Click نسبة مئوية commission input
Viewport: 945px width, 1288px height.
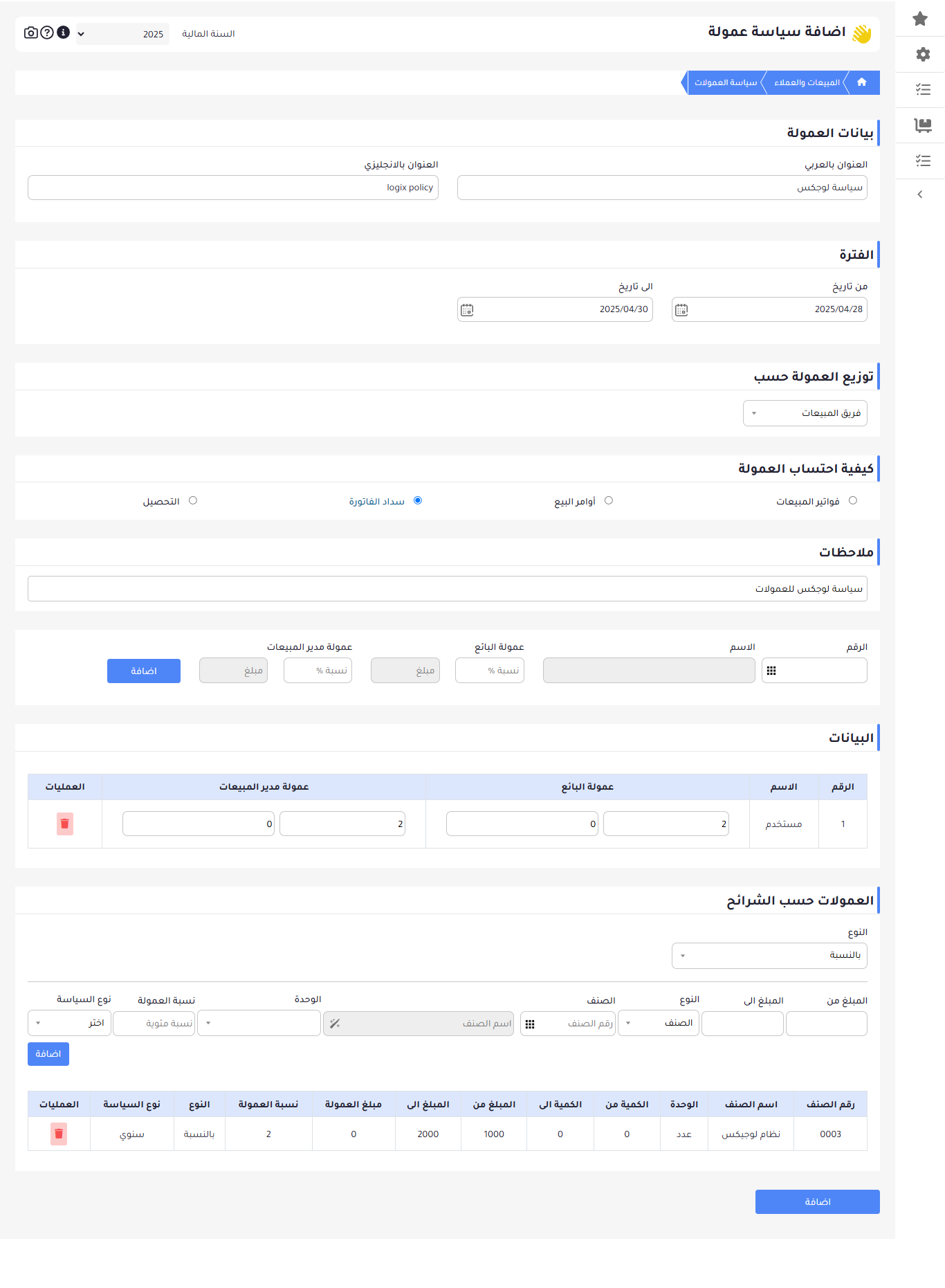(x=154, y=1024)
